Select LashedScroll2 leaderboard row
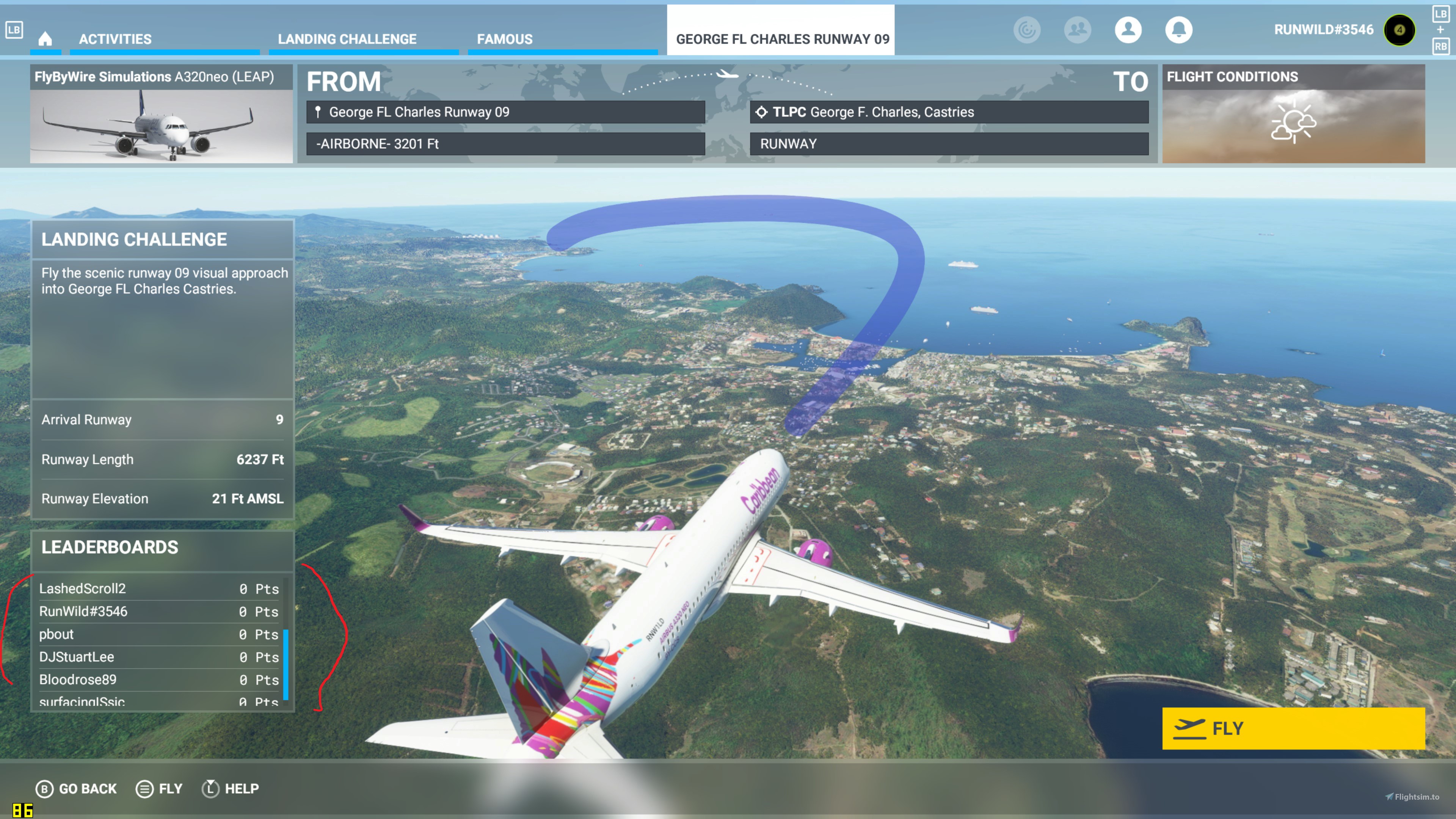Image resolution: width=1456 pixels, height=819 pixels. point(159,588)
